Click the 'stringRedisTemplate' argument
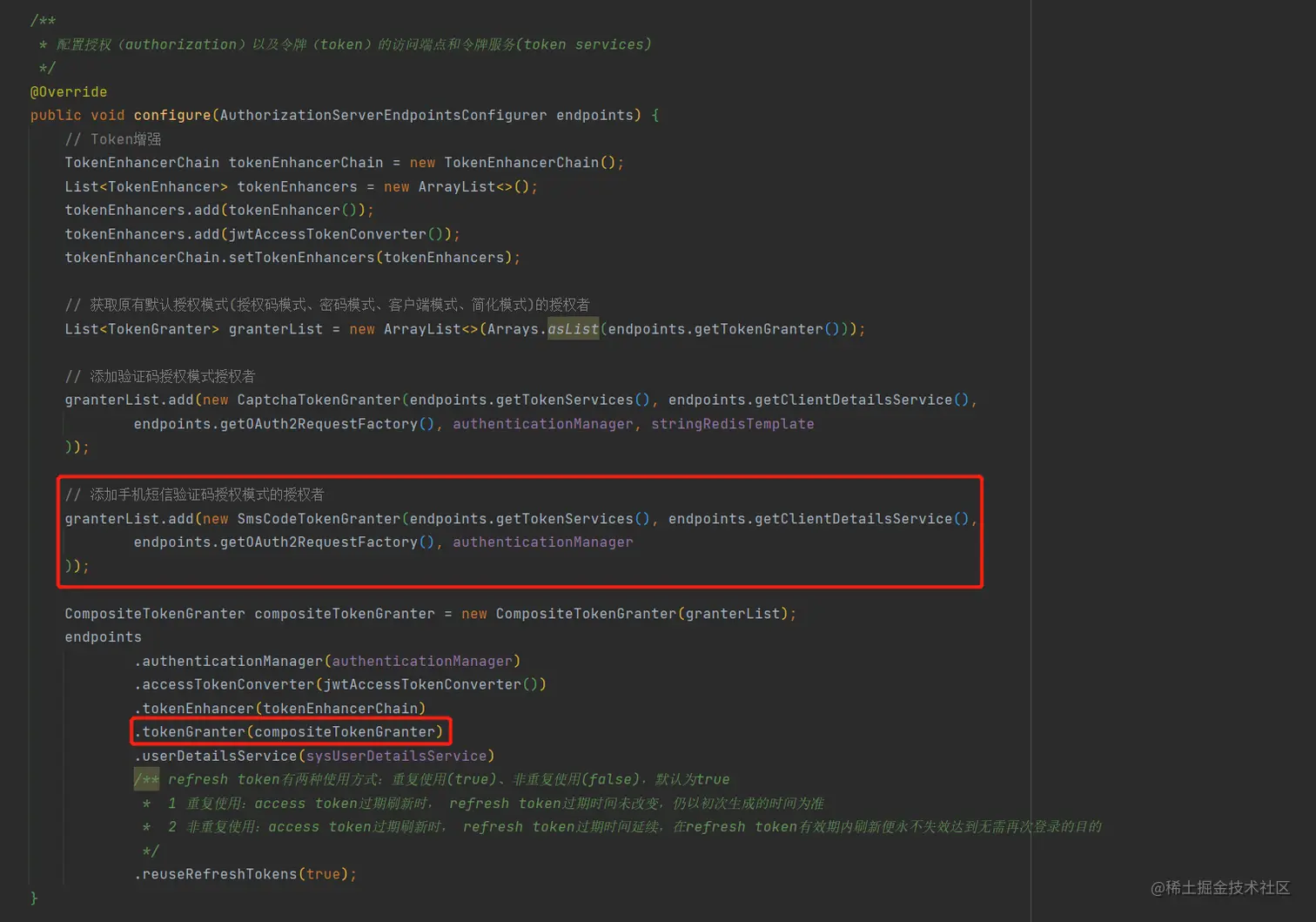The height and width of the screenshot is (922, 1316). click(x=733, y=424)
